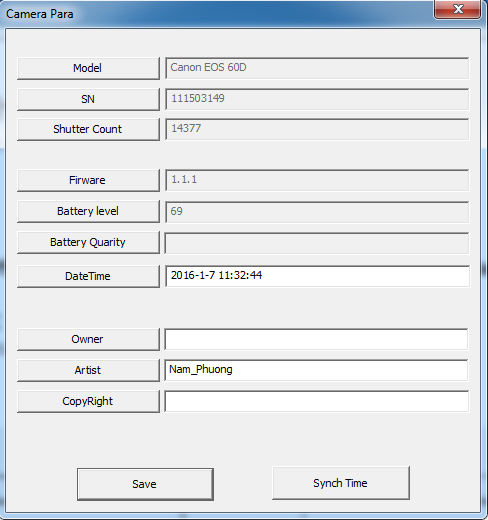This screenshot has width=488, height=520.
Task: Click the CopyRight label button
Action: pos(88,401)
